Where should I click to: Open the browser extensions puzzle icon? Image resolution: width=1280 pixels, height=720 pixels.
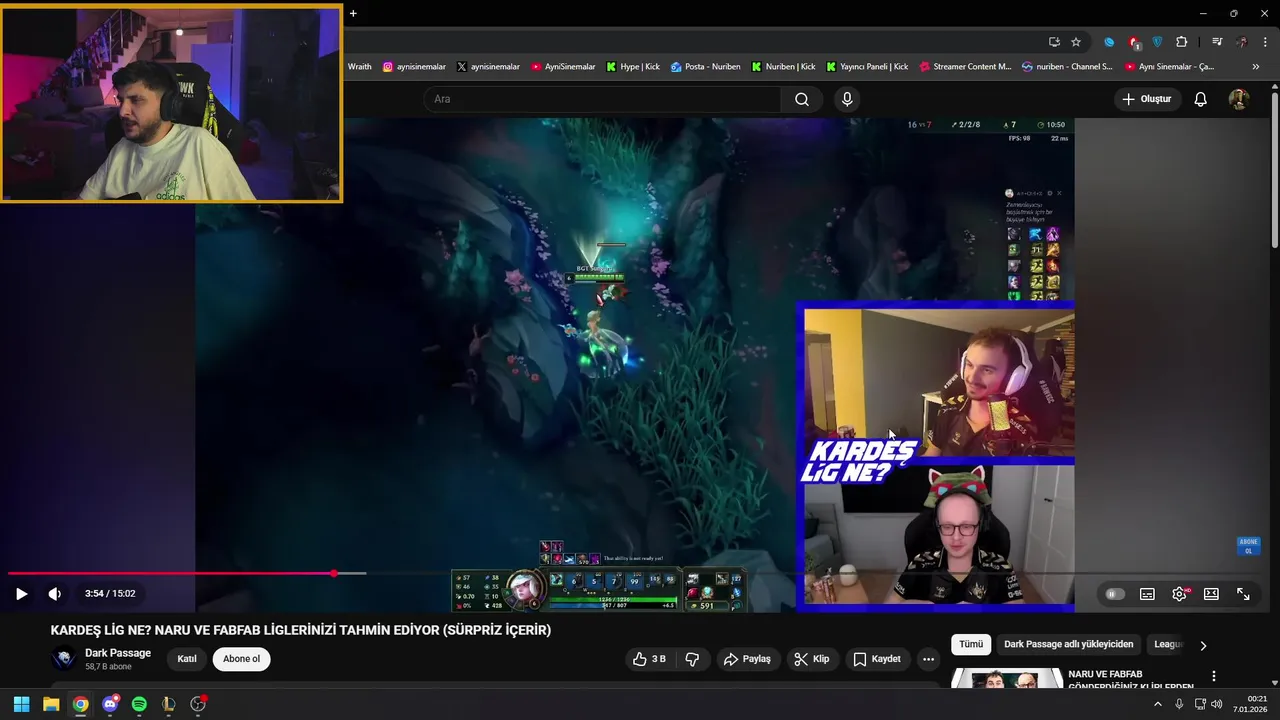pyautogui.click(x=1182, y=42)
